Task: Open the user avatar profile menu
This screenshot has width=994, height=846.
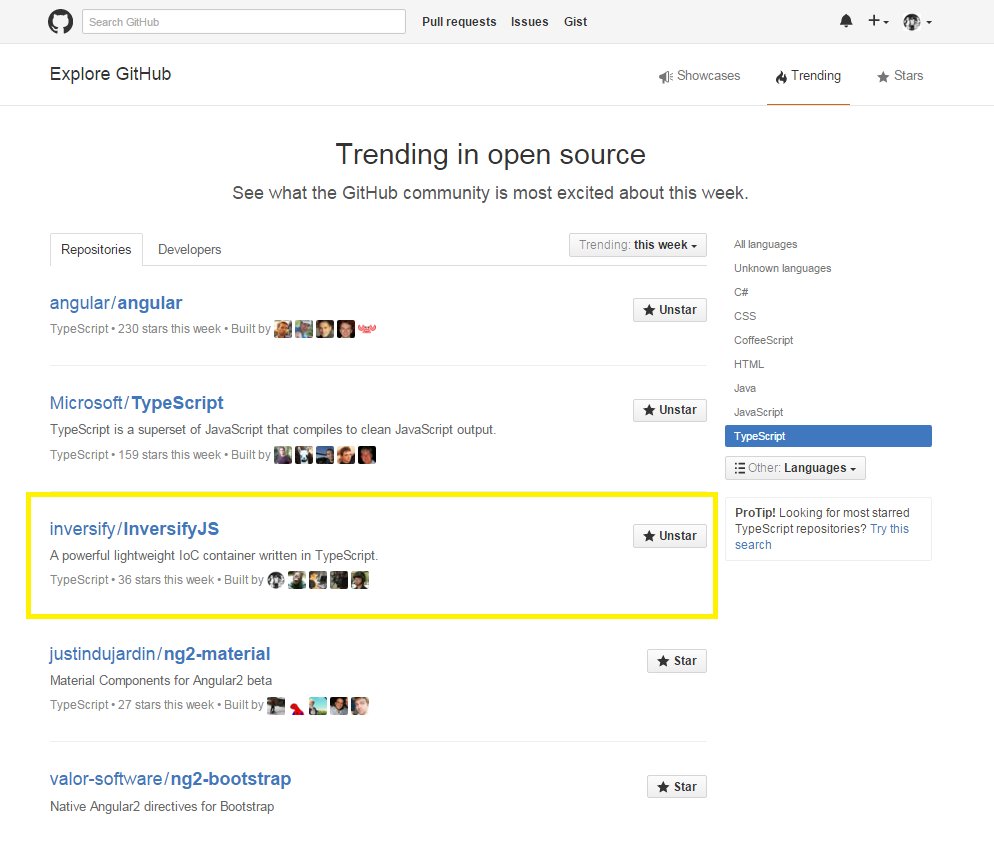Action: [917, 22]
